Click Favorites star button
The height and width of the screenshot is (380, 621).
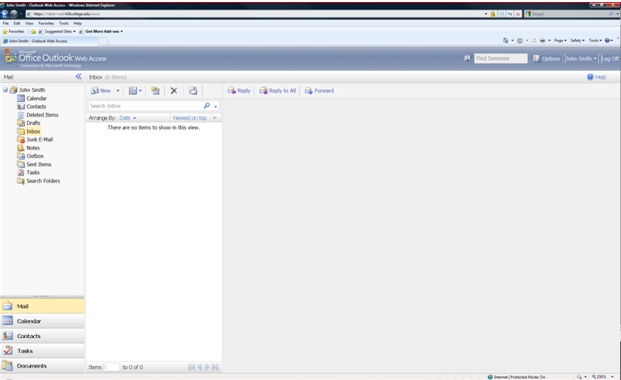[13, 31]
